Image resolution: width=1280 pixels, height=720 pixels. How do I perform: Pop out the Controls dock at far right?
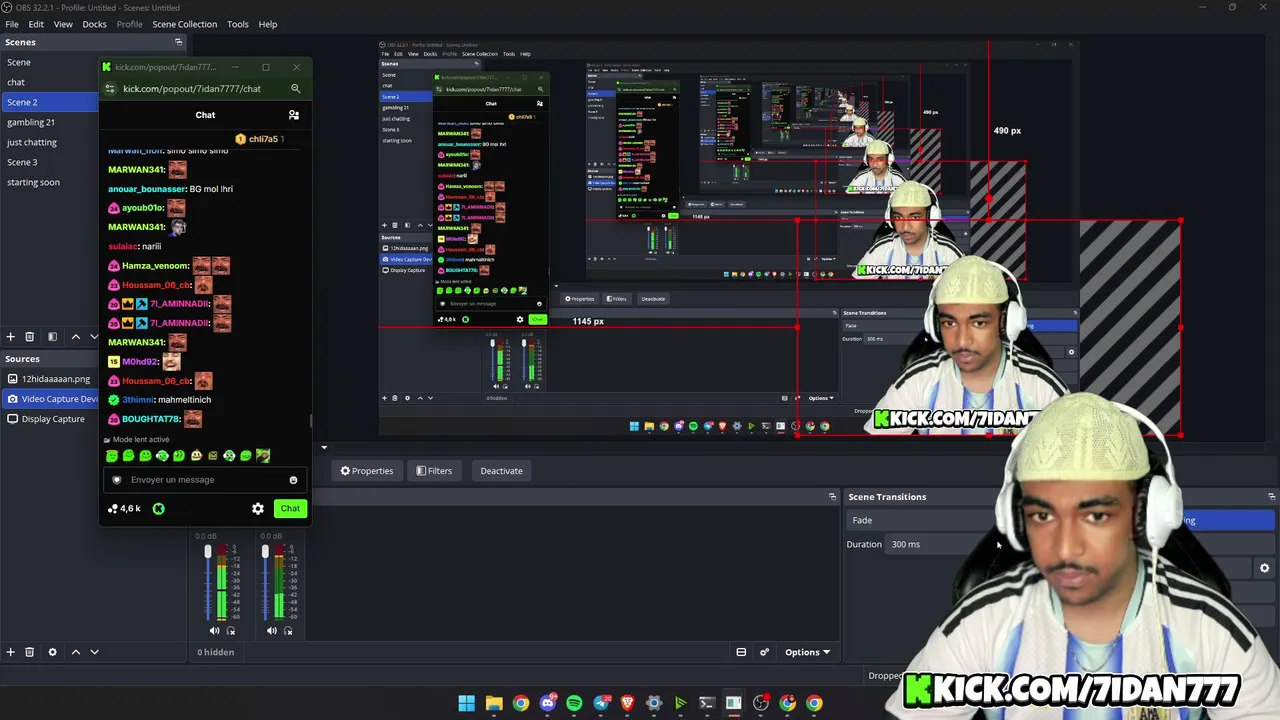click(1271, 497)
